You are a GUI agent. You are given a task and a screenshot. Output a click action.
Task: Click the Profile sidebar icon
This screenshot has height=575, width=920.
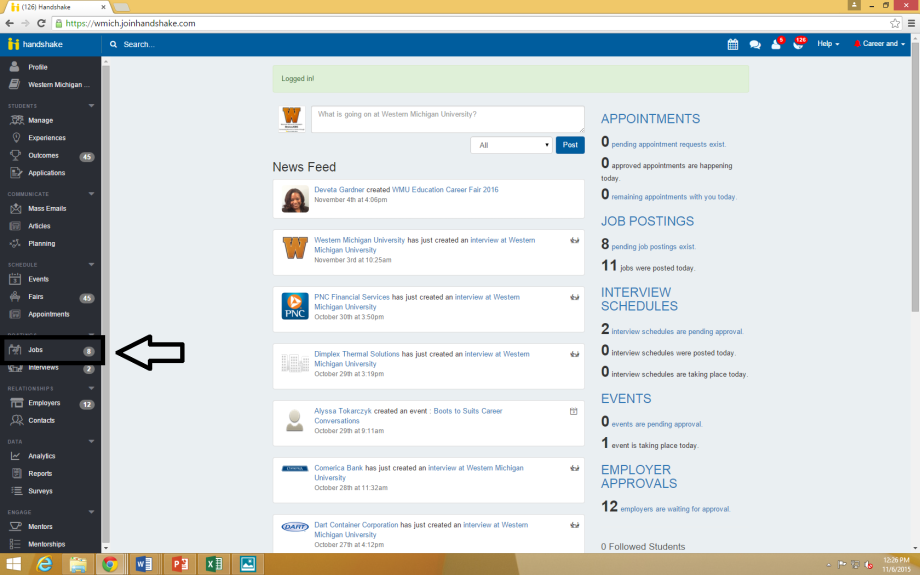[x=15, y=67]
